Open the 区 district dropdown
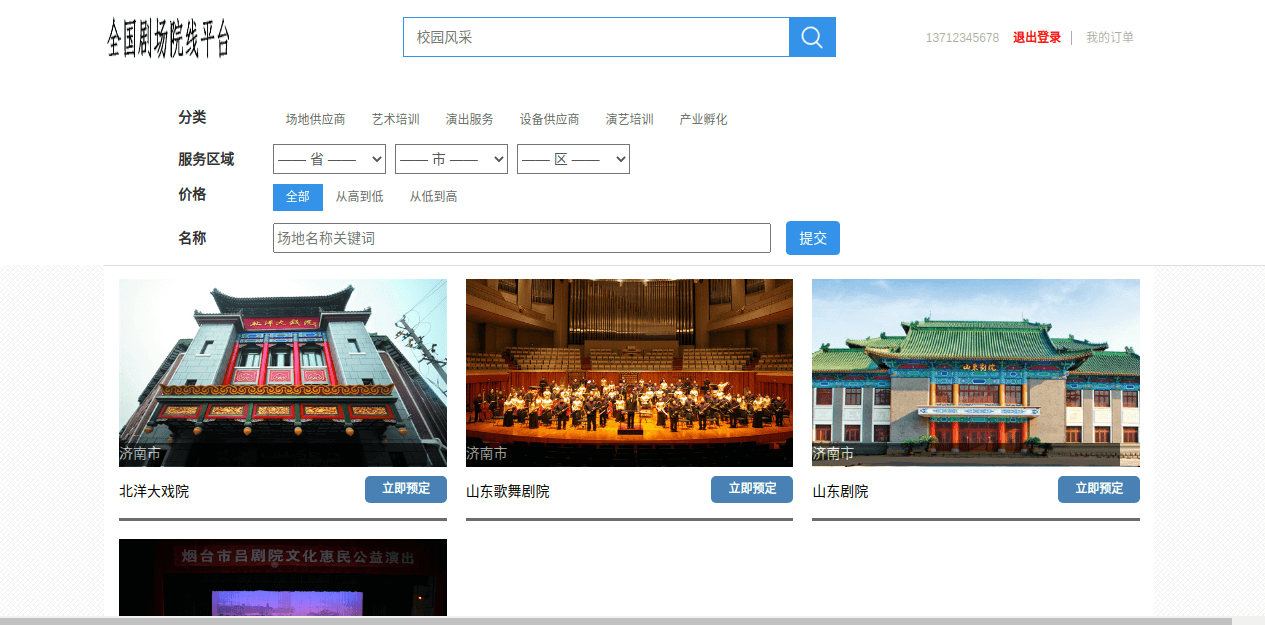The width and height of the screenshot is (1265, 625). tap(573, 159)
